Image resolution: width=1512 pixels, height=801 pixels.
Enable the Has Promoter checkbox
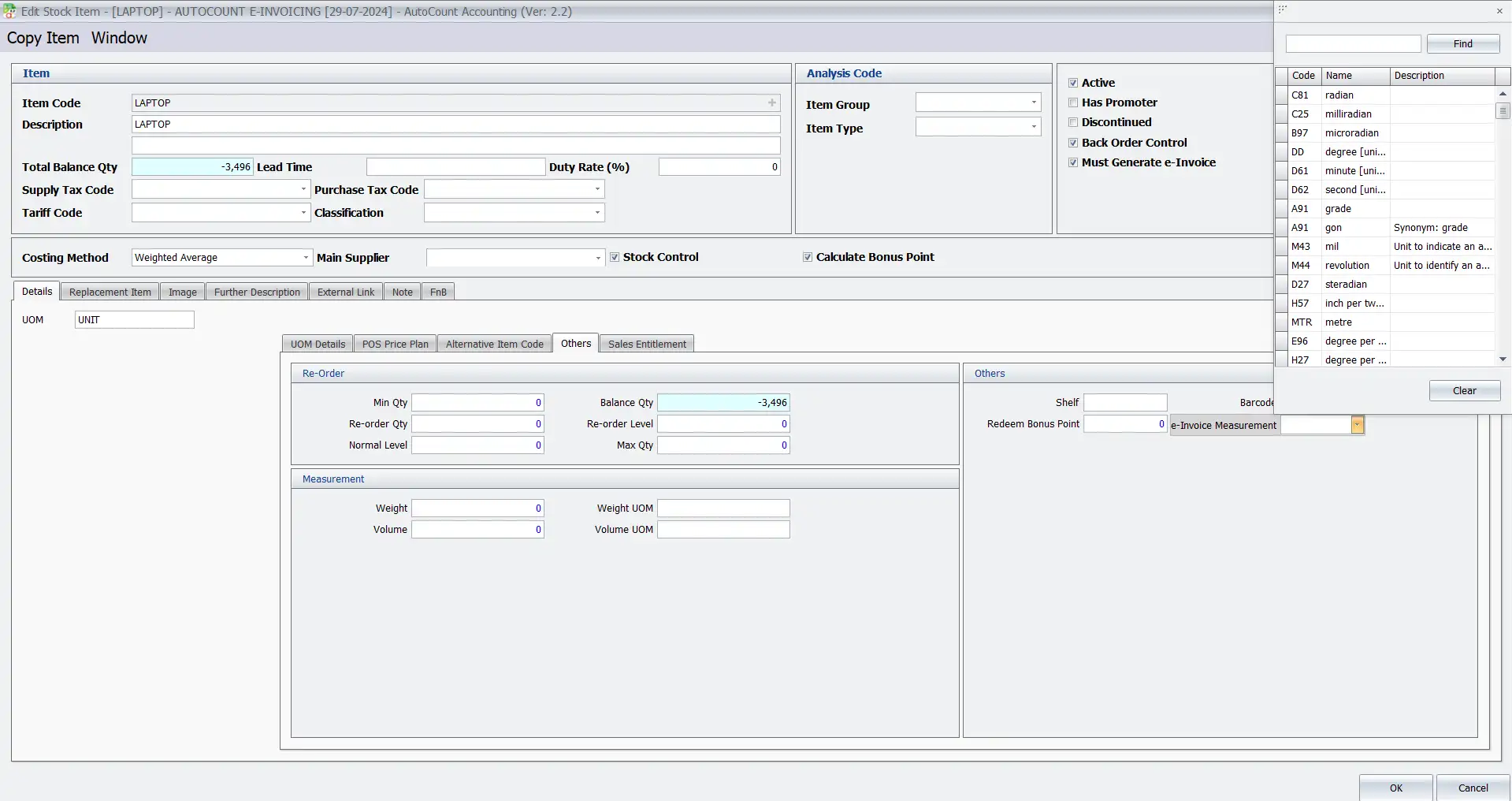(x=1073, y=102)
